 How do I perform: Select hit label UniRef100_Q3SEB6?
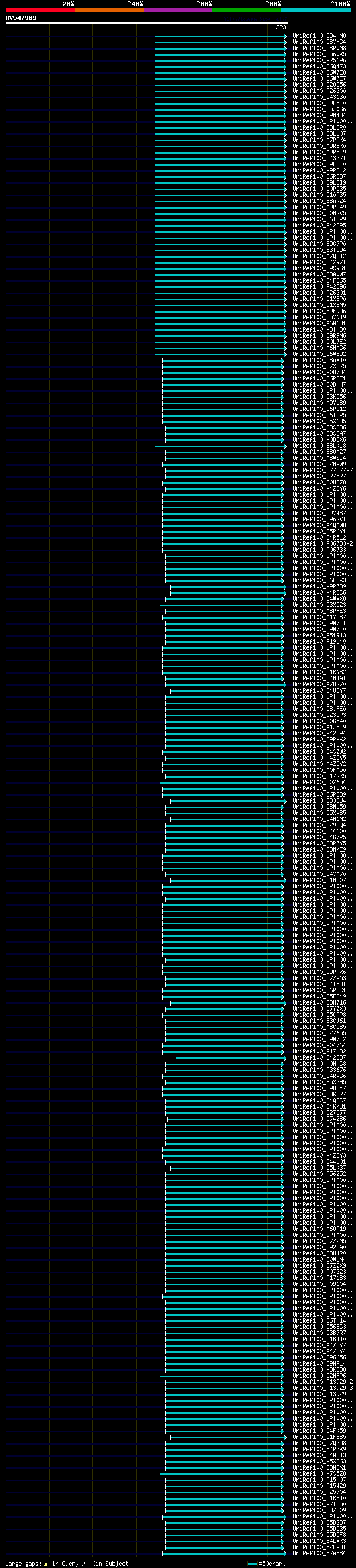click(319, 427)
